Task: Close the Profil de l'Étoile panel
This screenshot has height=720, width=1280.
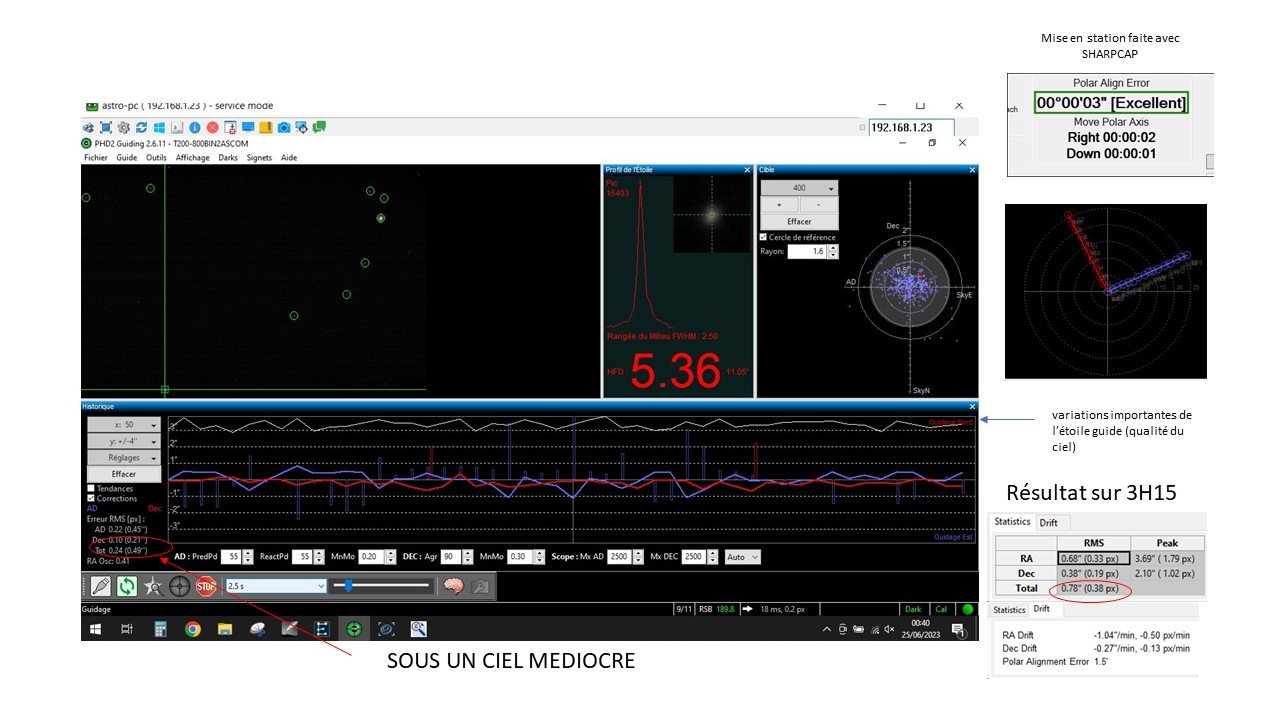Action: 747,170
